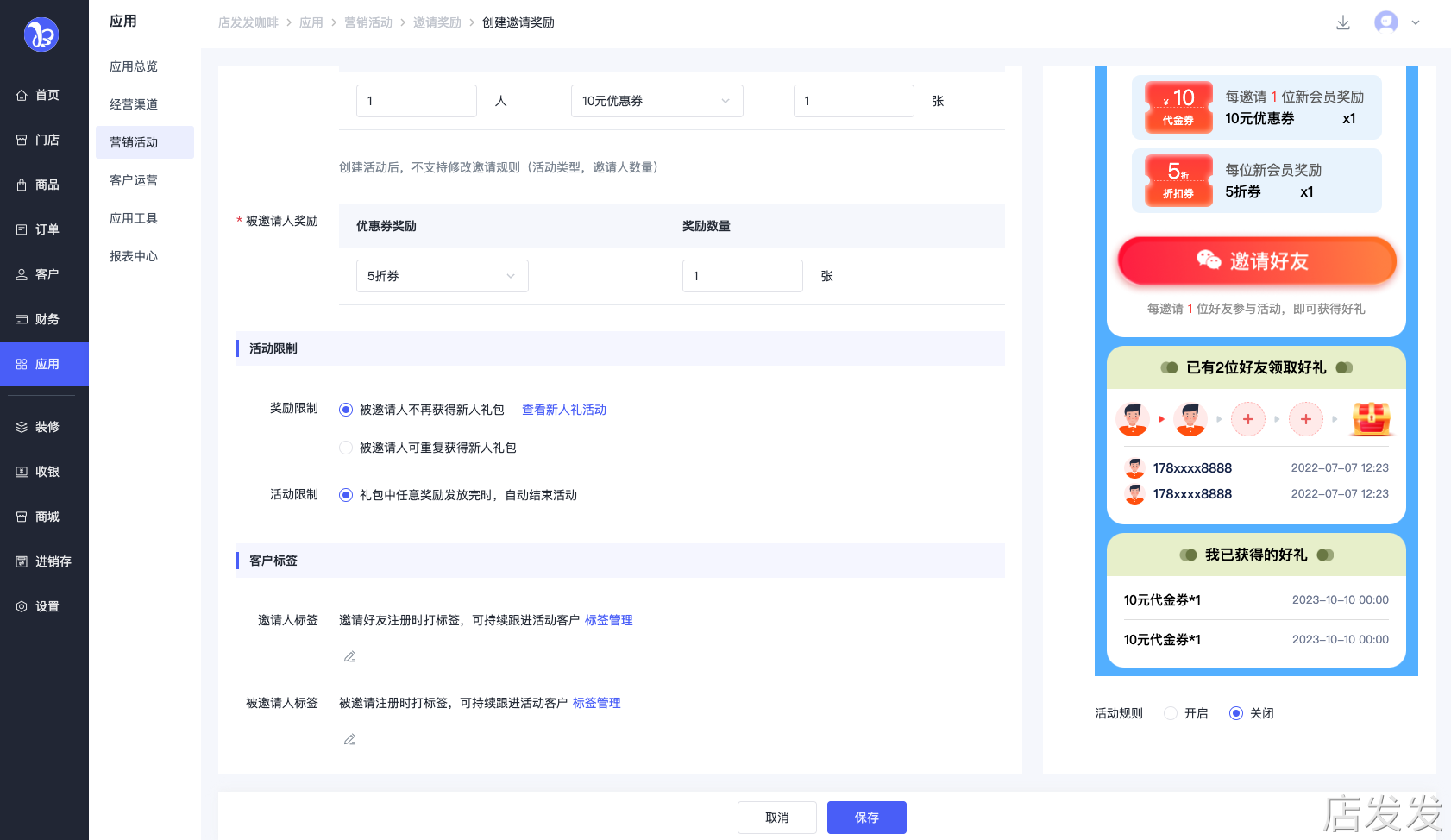
Task: Open 营销活动 in the submenu
Action: pyautogui.click(x=145, y=142)
